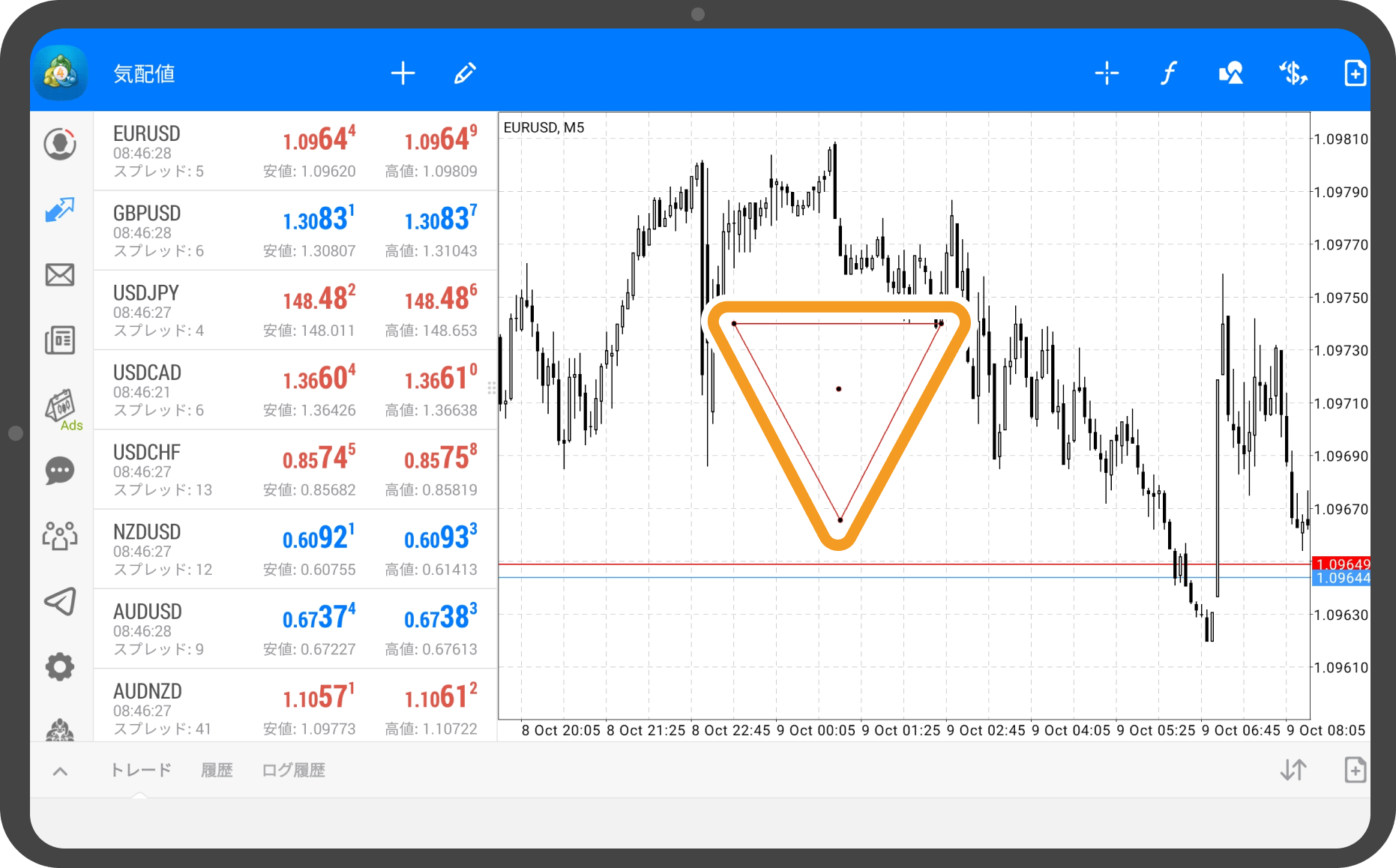Viewport: 1396px width, 868px height.
Task: Open the drawing objects shapes icon
Action: [x=1230, y=73]
